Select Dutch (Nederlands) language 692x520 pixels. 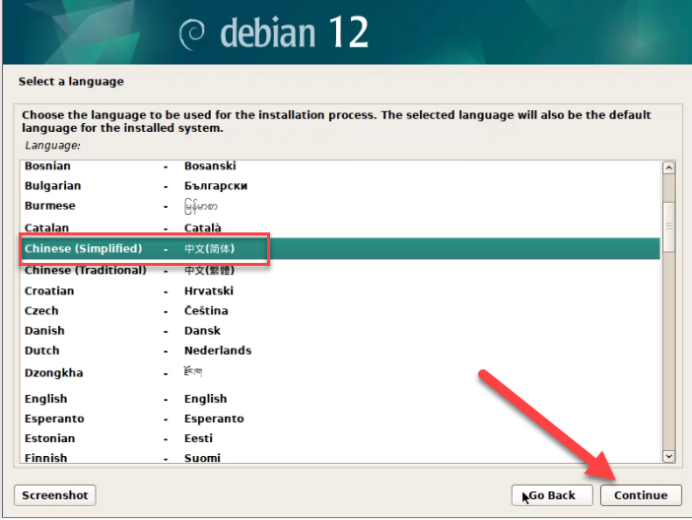point(42,351)
